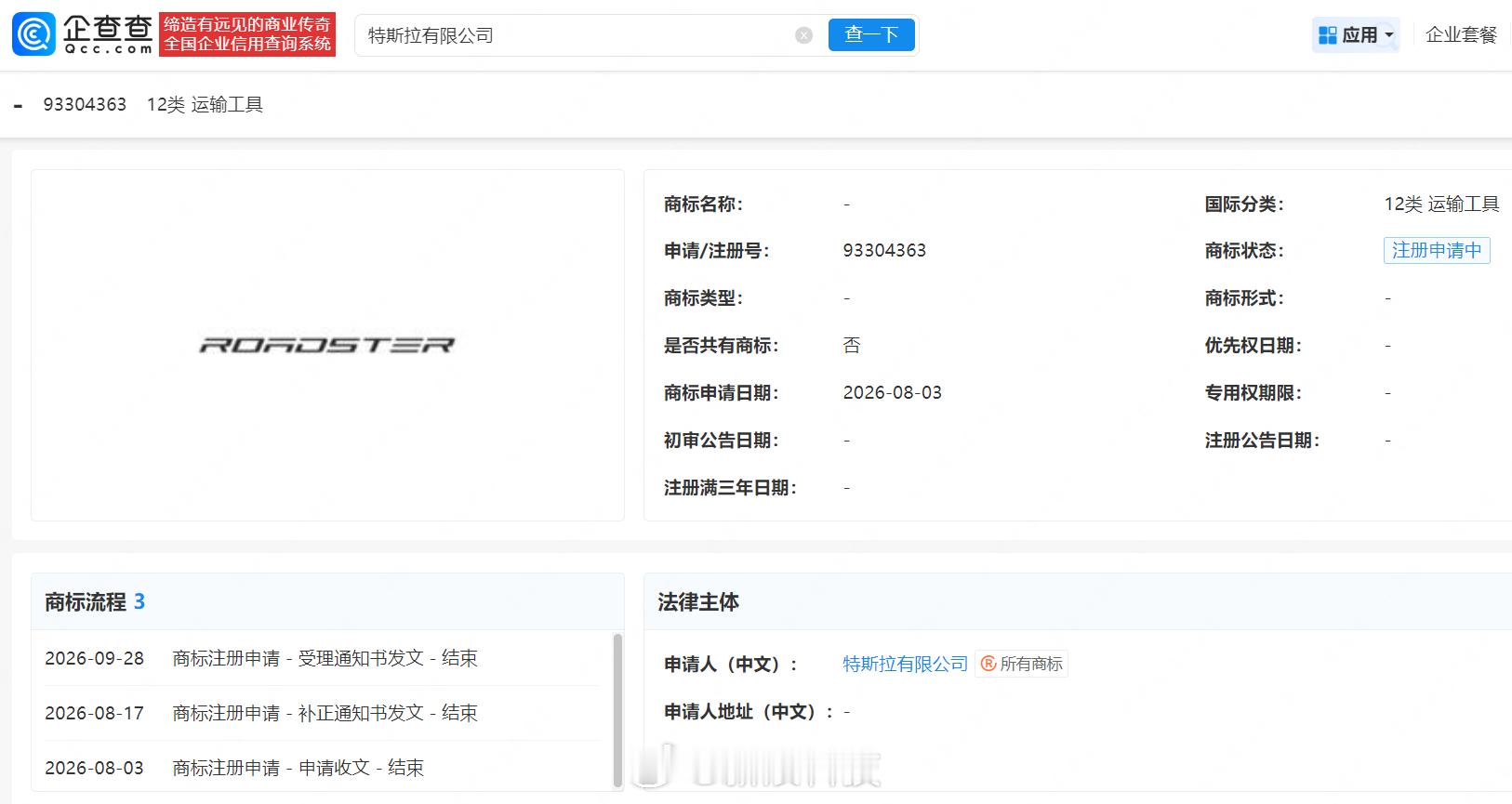This screenshot has height=804, width=1512.
Task: Click the 申请人地址（中文） label
Action: click(x=749, y=712)
